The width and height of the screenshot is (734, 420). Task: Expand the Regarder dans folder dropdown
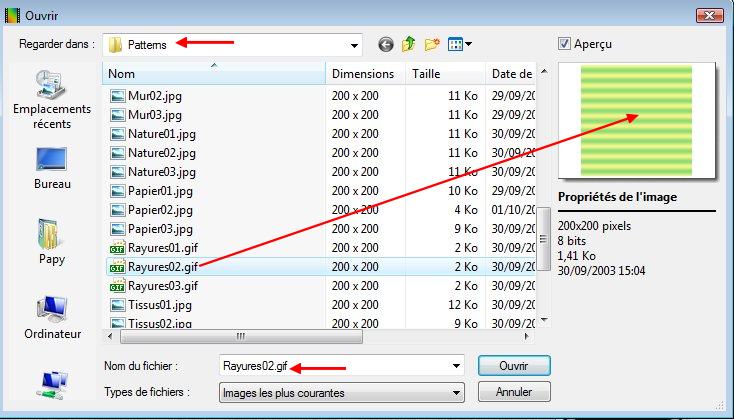[354, 44]
